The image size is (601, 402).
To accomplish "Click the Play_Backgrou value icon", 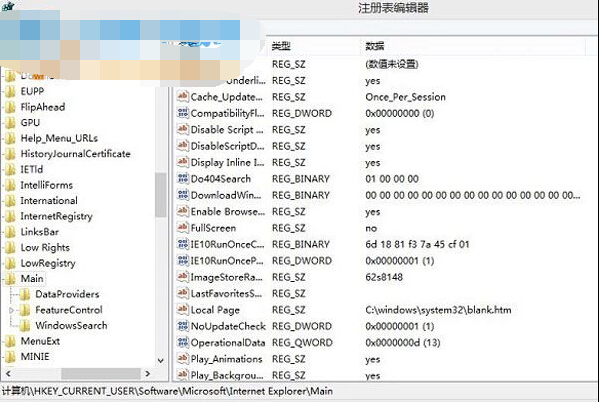I will coord(183,375).
